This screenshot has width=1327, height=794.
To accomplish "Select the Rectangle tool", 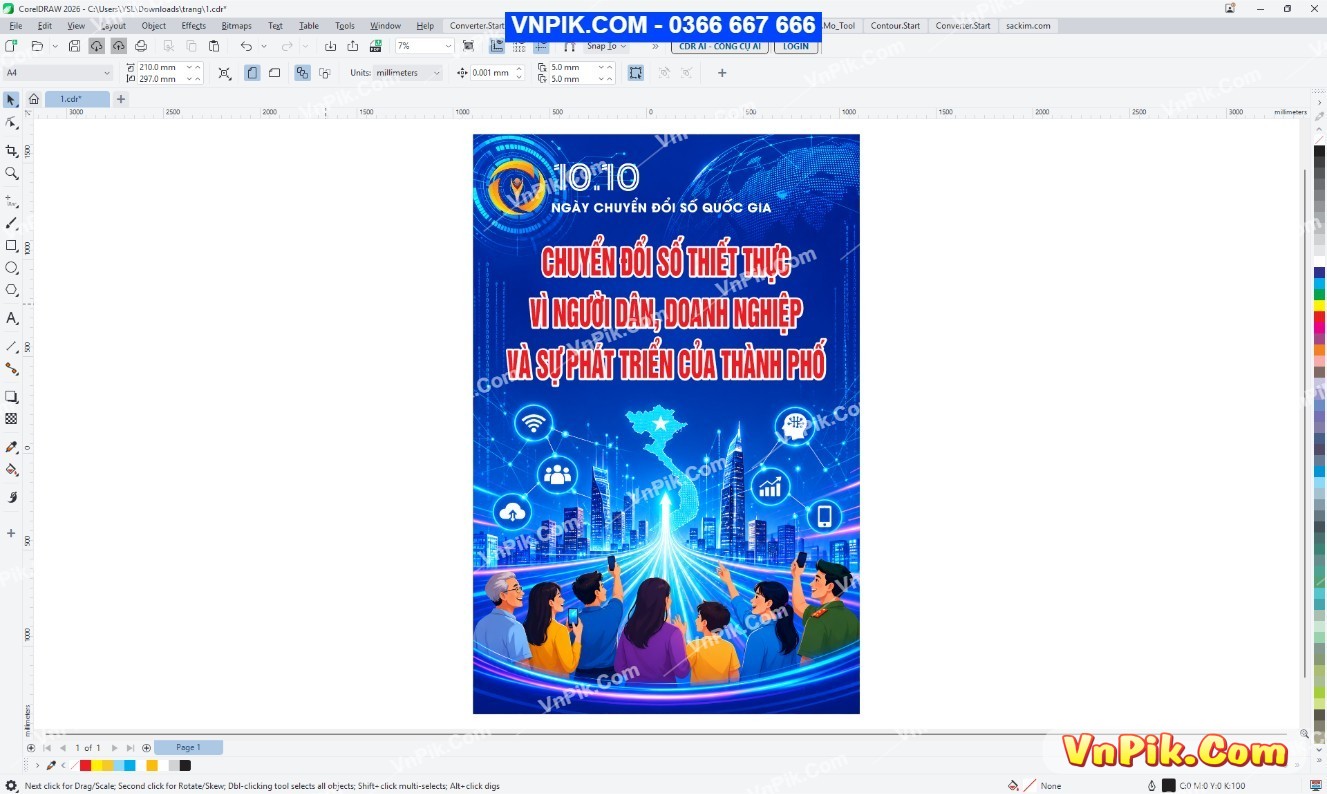I will point(11,245).
